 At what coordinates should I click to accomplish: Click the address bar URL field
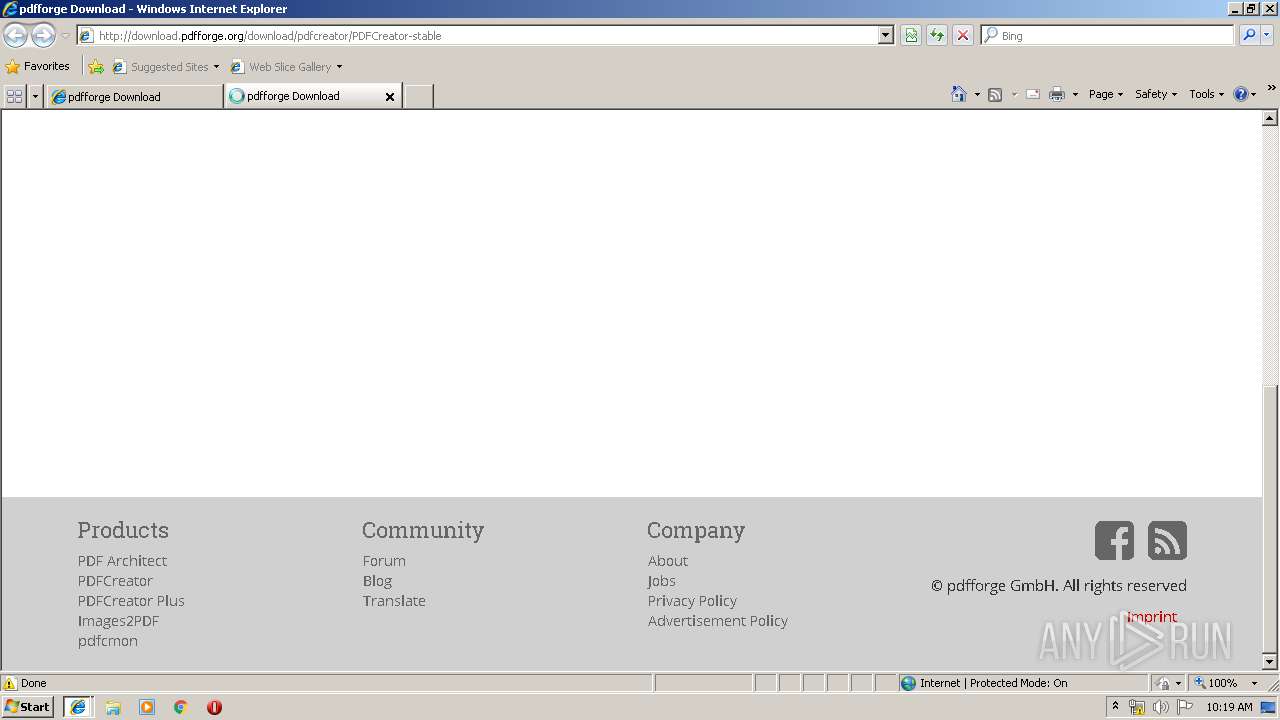click(486, 36)
